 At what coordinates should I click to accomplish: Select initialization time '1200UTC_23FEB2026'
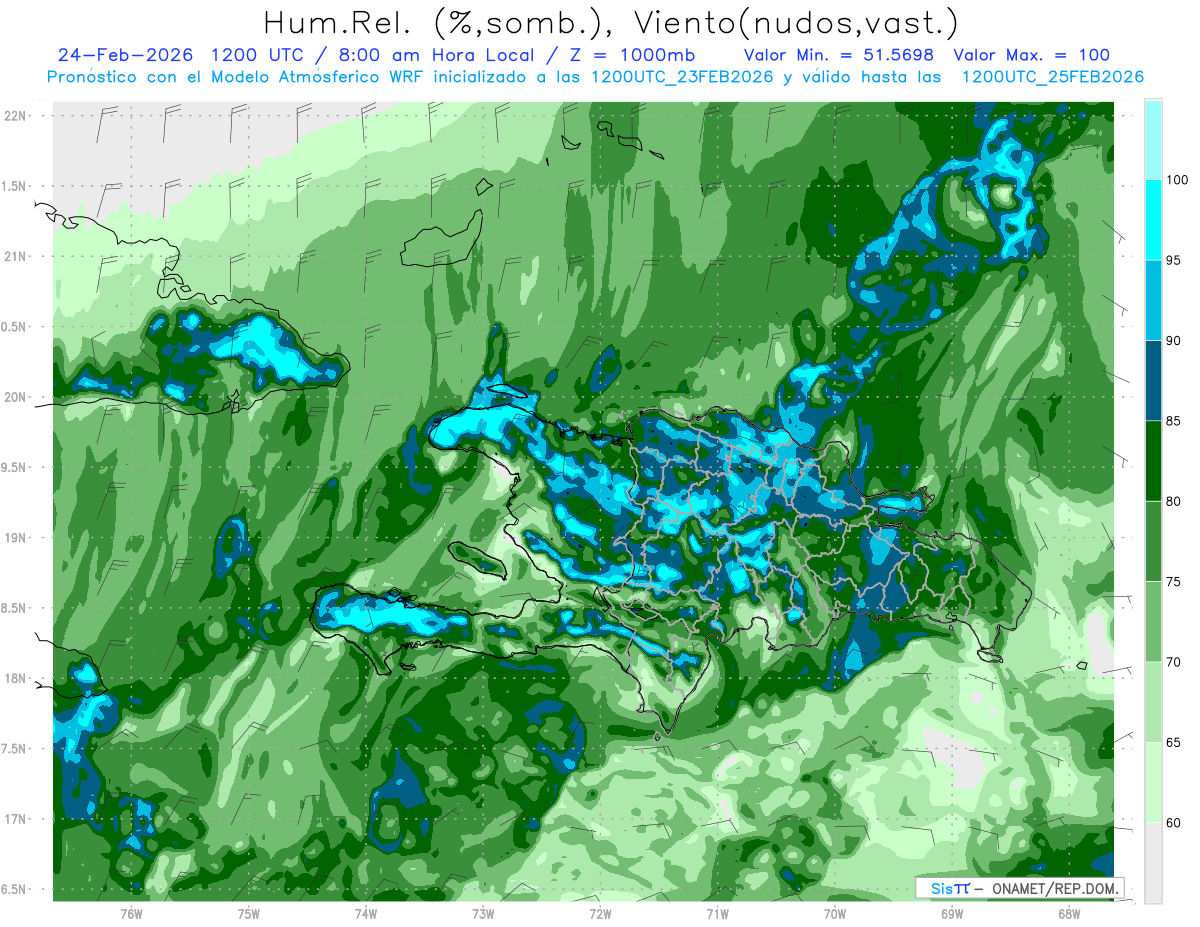(682, 77)
